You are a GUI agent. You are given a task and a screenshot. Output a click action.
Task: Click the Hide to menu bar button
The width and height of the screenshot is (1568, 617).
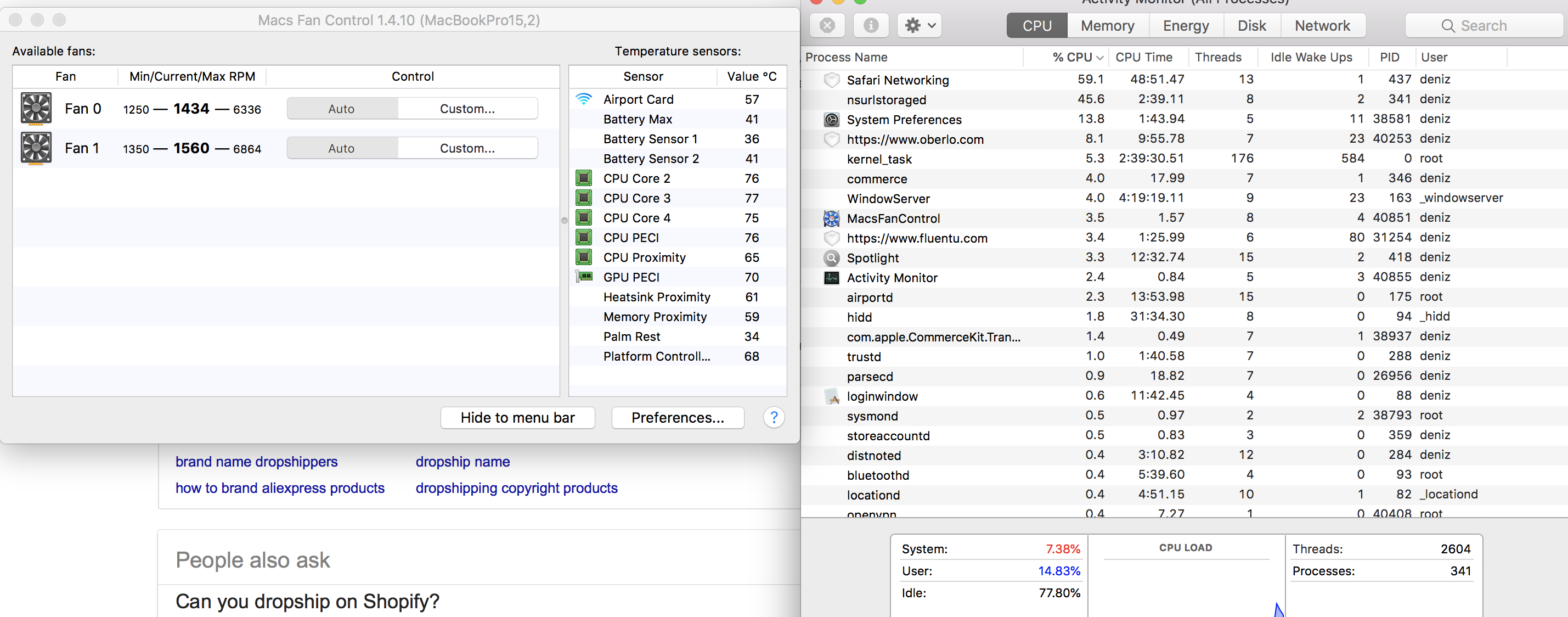[x=517, y=418]
